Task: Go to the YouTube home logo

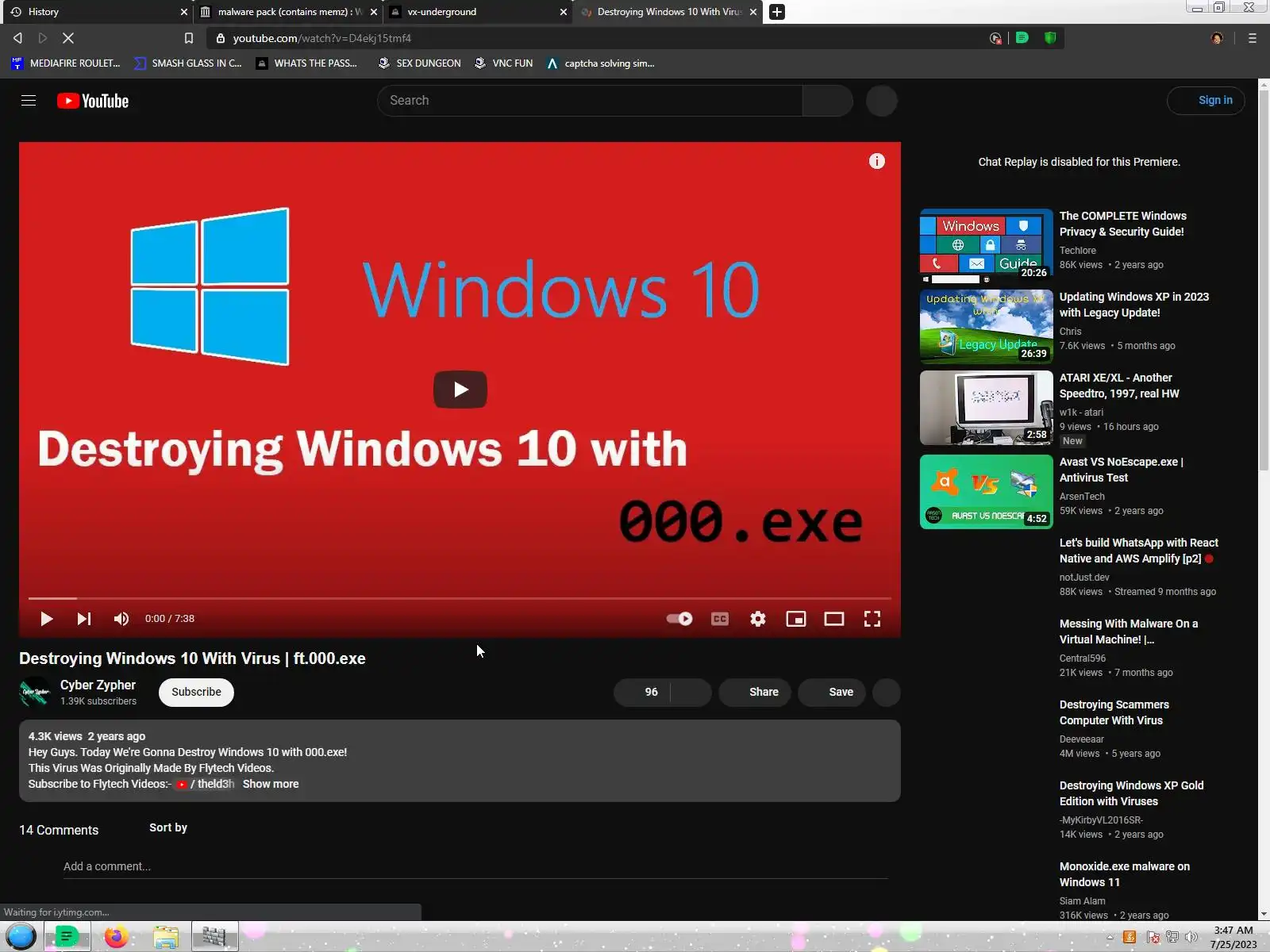Action: click(x=93, y=101)
